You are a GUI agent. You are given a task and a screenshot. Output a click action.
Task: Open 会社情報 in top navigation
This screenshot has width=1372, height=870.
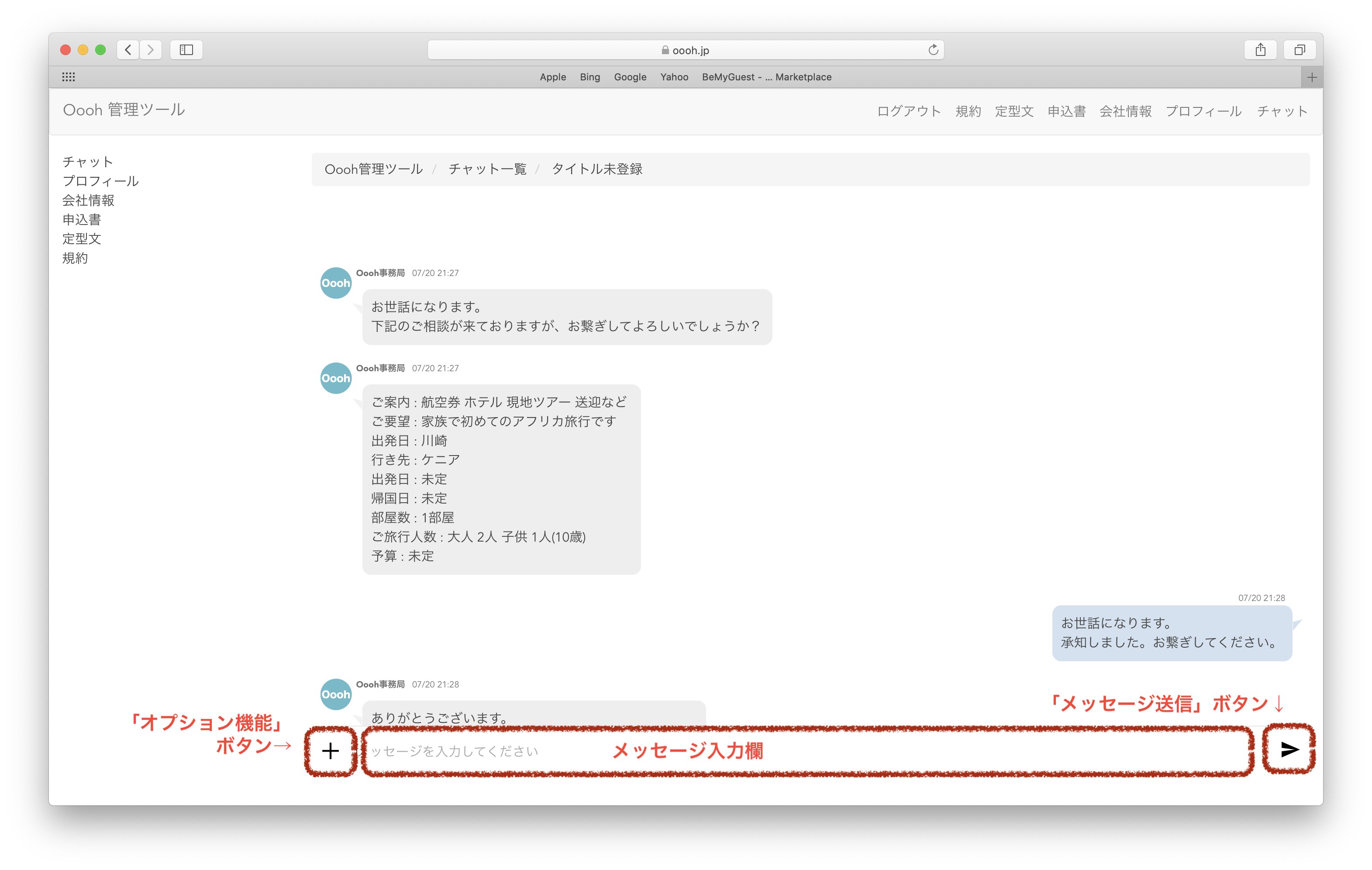(1125, 111)
